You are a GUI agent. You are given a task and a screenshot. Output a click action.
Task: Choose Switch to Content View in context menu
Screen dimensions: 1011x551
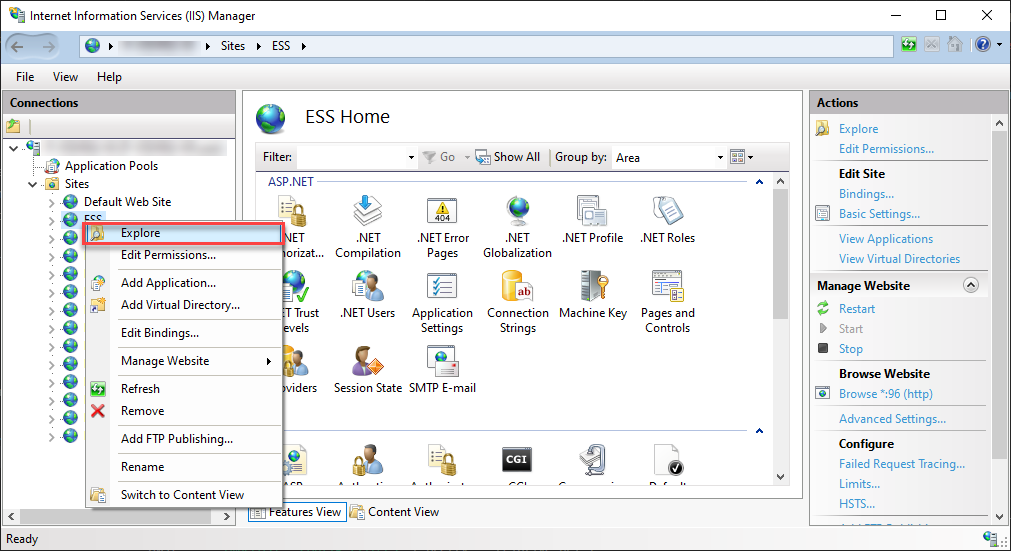184,495
